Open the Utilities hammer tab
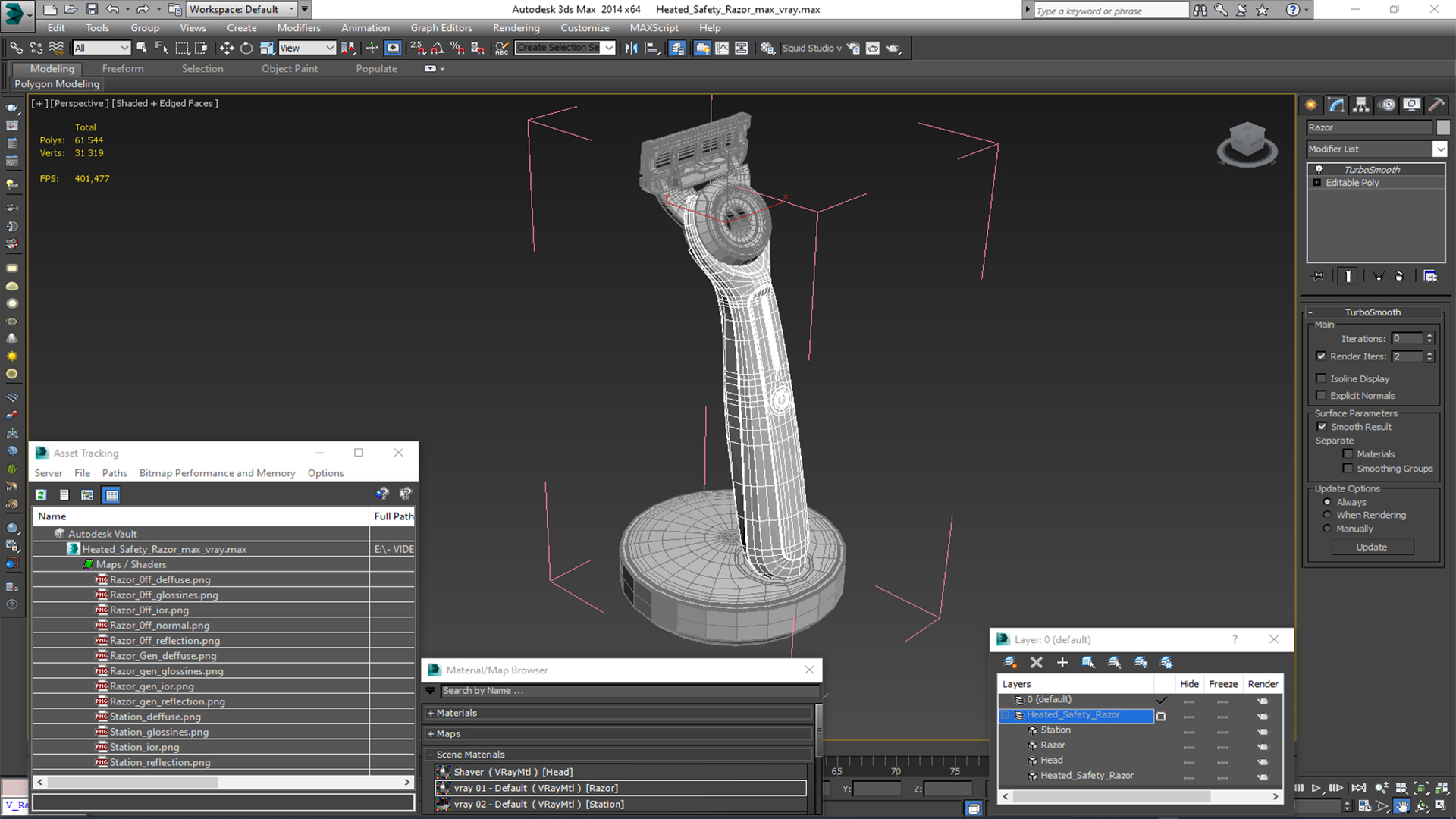Viewport: 1456px width, 819px height. (x=1436, y=105)
